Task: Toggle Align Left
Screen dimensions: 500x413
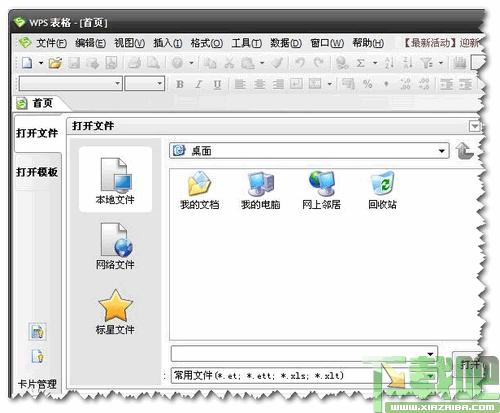Action: pyautogui.click(x=240, y=84)
